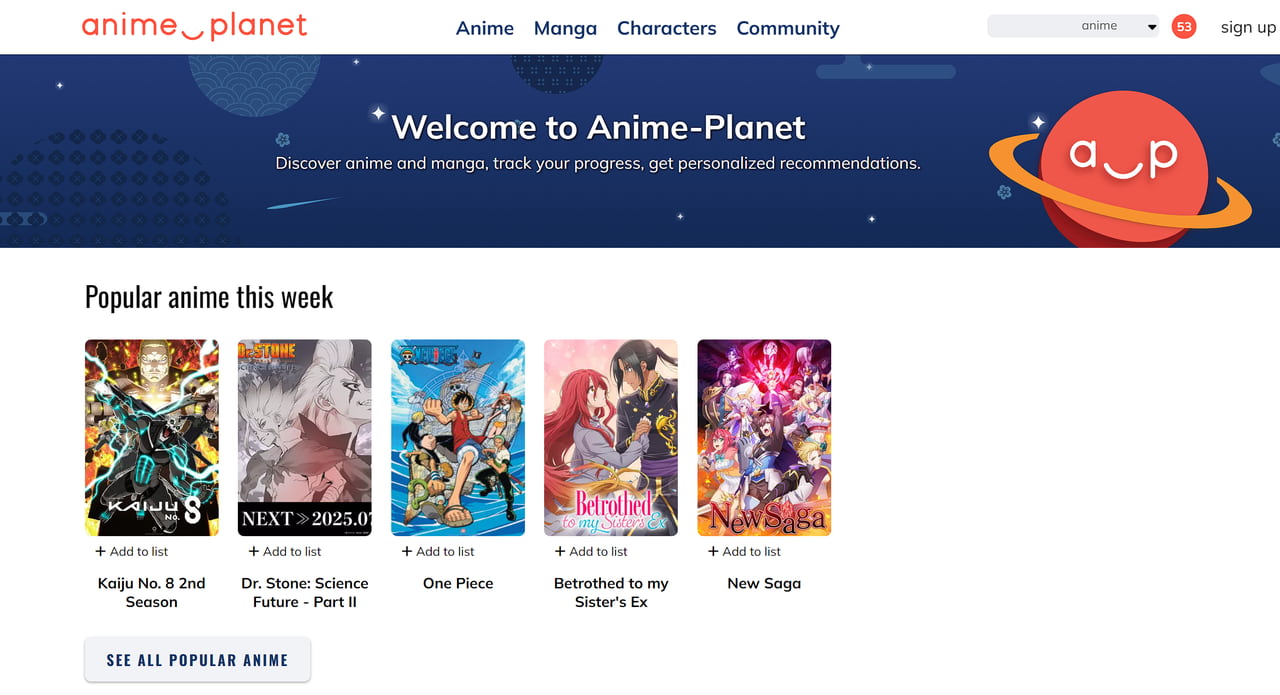Click the red a_p planet logo
Screen dimensions: 1280x695
1122,167
